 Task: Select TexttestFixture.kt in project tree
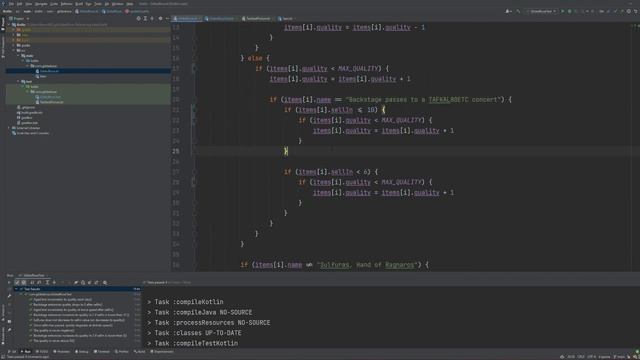coord(51,102)
